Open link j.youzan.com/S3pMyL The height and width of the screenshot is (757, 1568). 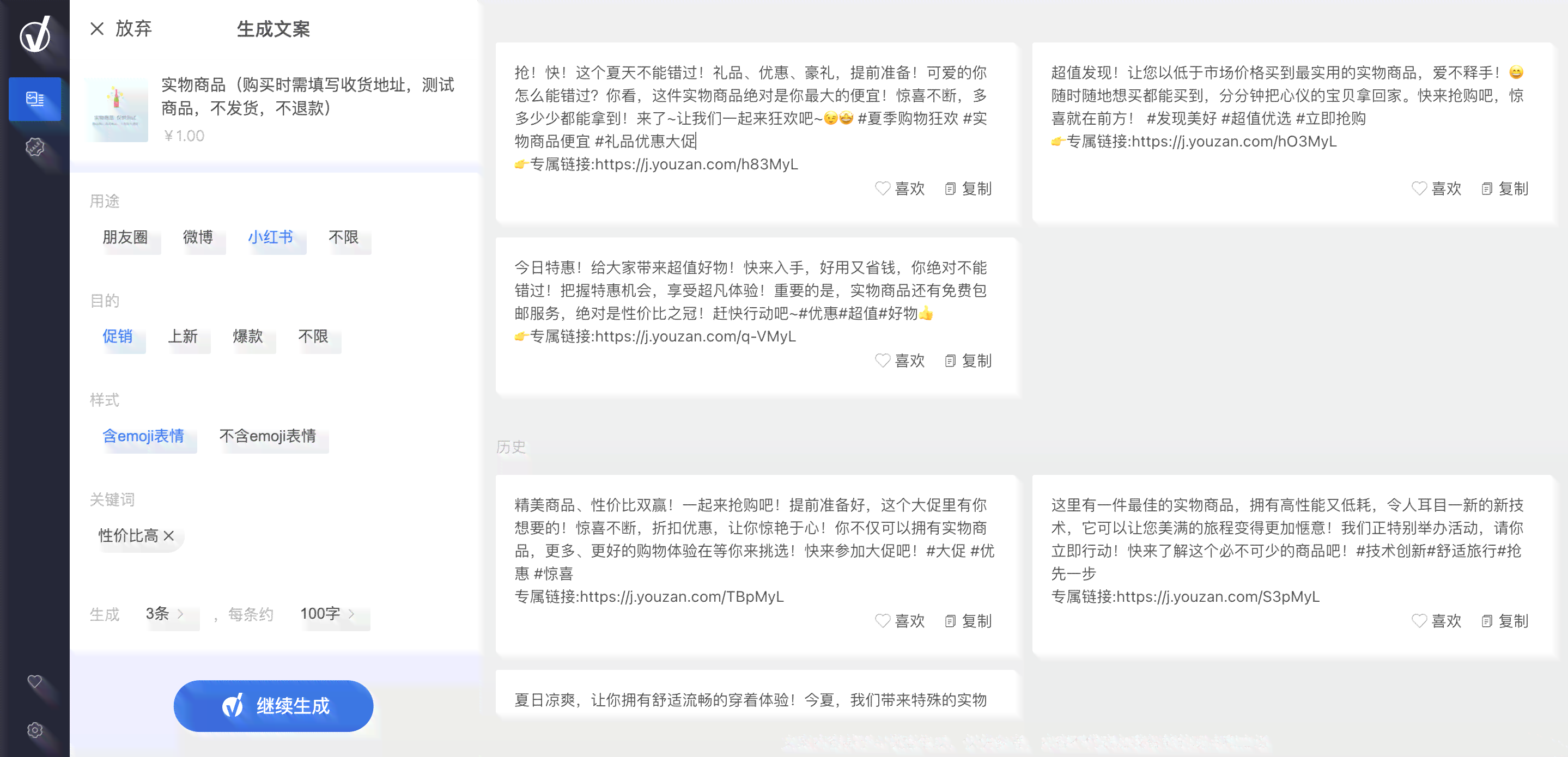(1218, 596)
